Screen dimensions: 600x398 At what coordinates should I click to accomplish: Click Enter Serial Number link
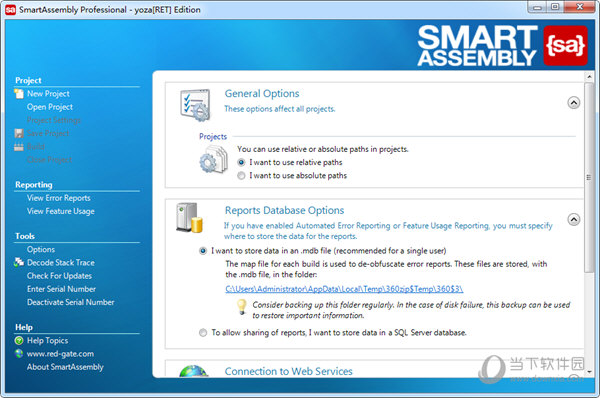(61, 289)
